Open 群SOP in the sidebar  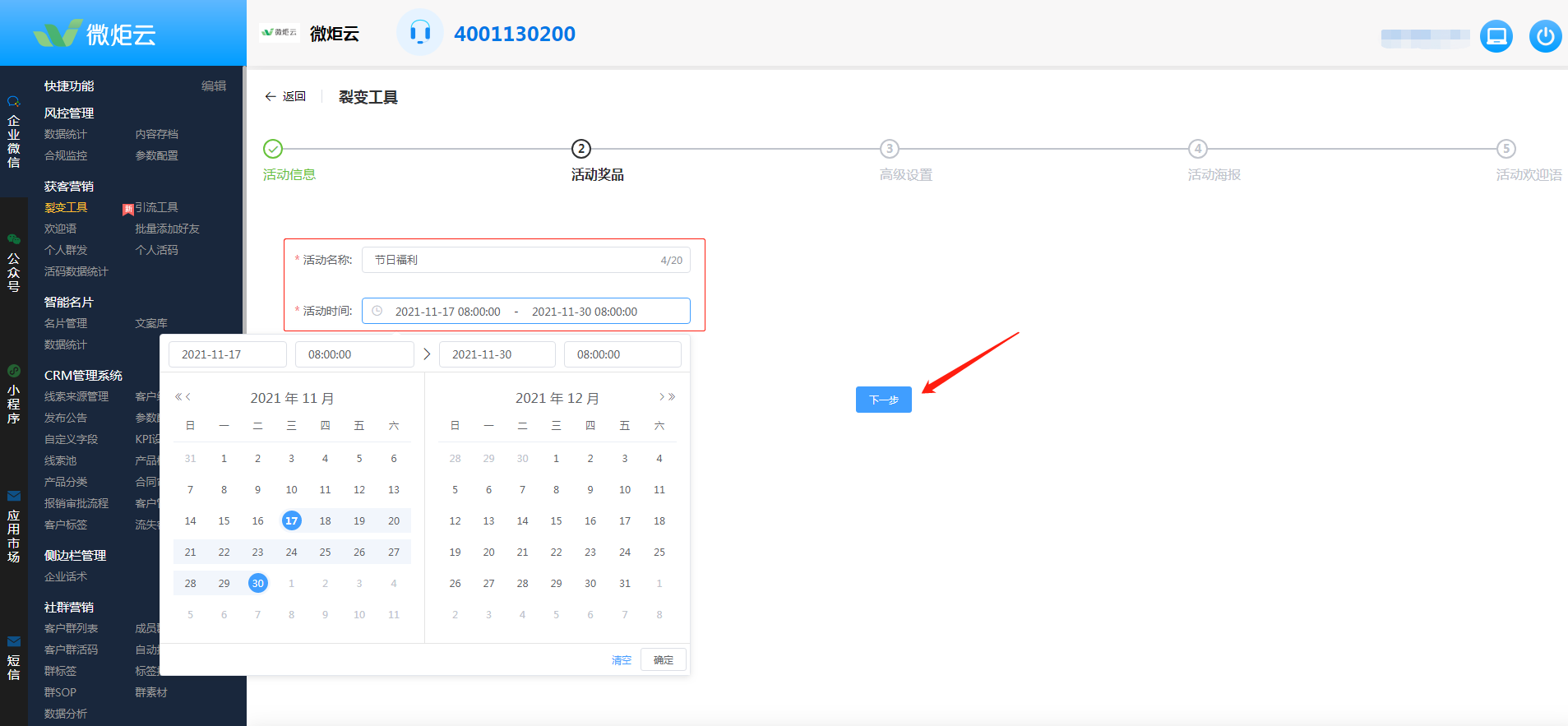tap(60, 693)
